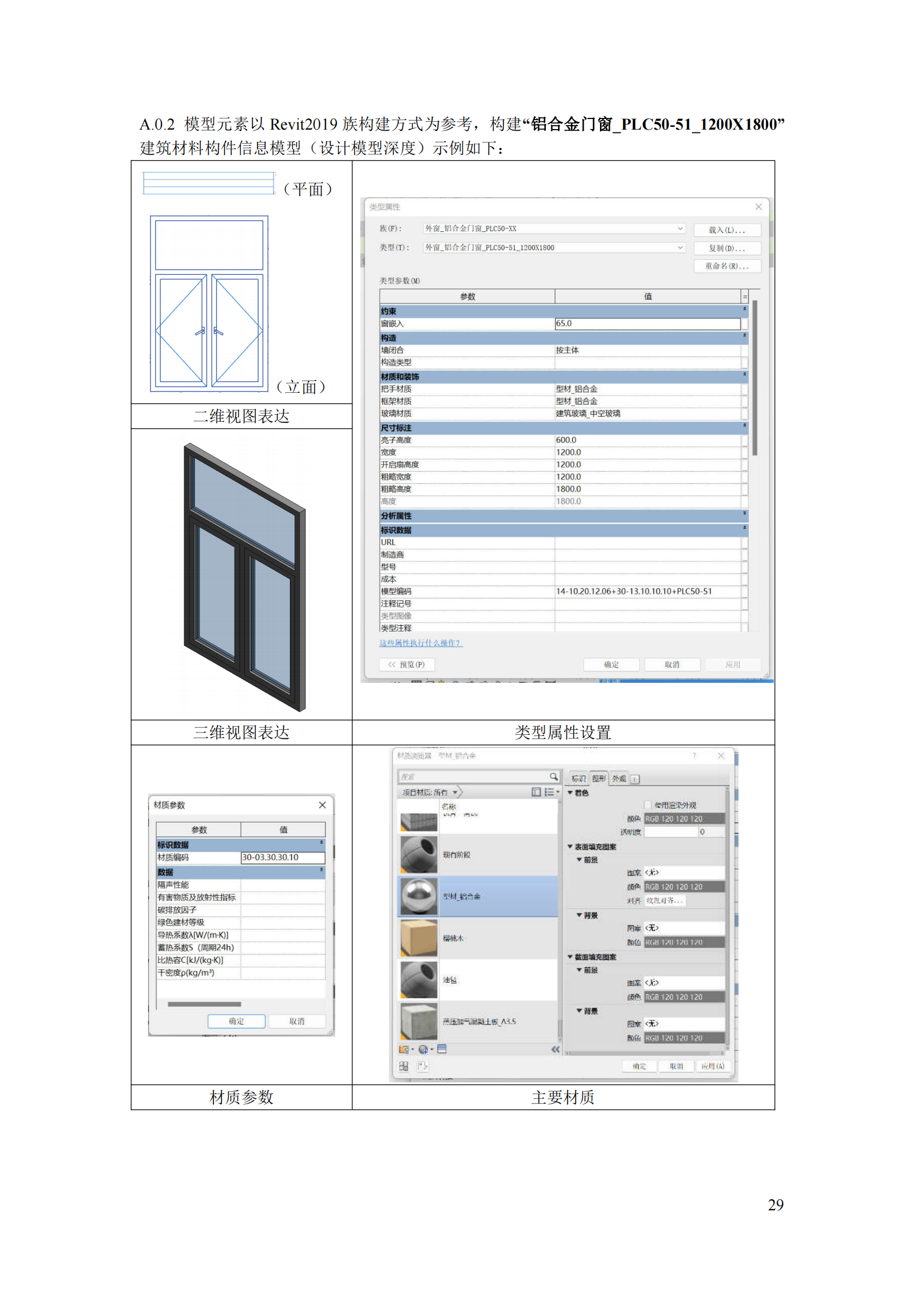Collapse the 约束 parameter group
This screenshot has height=1307, width=924.
[x=744, y=310]
